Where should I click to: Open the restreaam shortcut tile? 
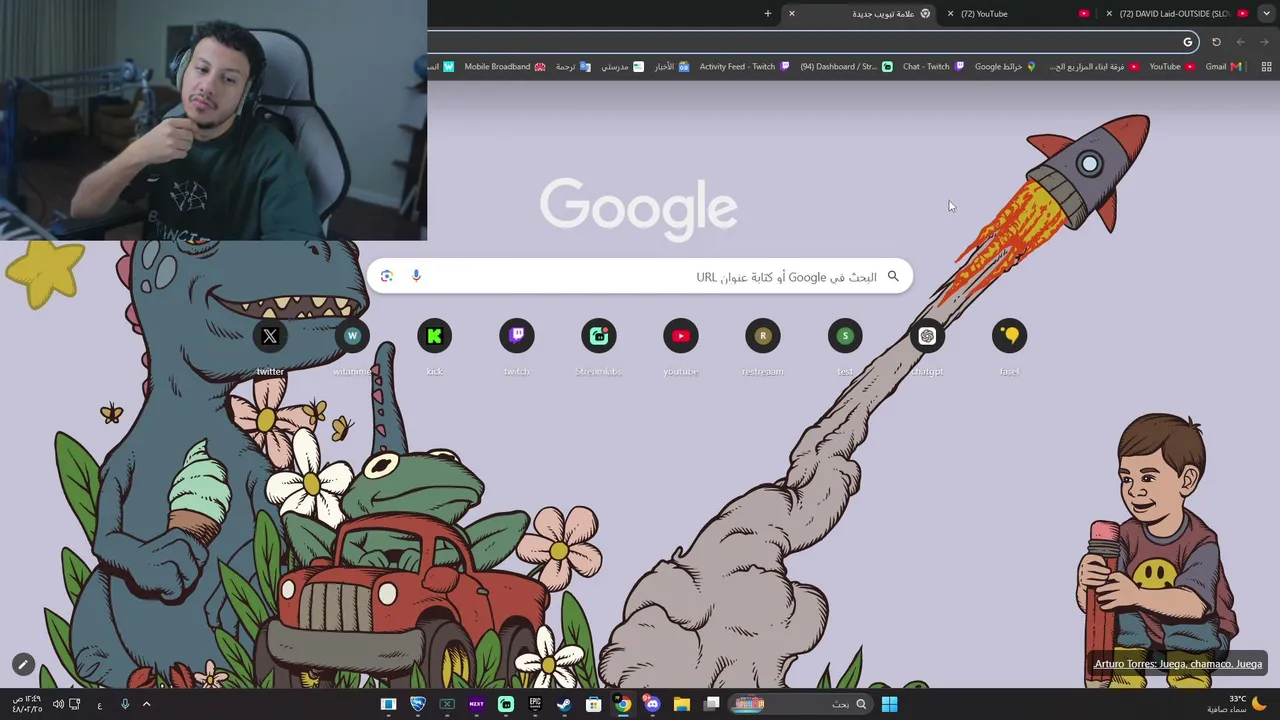click(763, 347)
